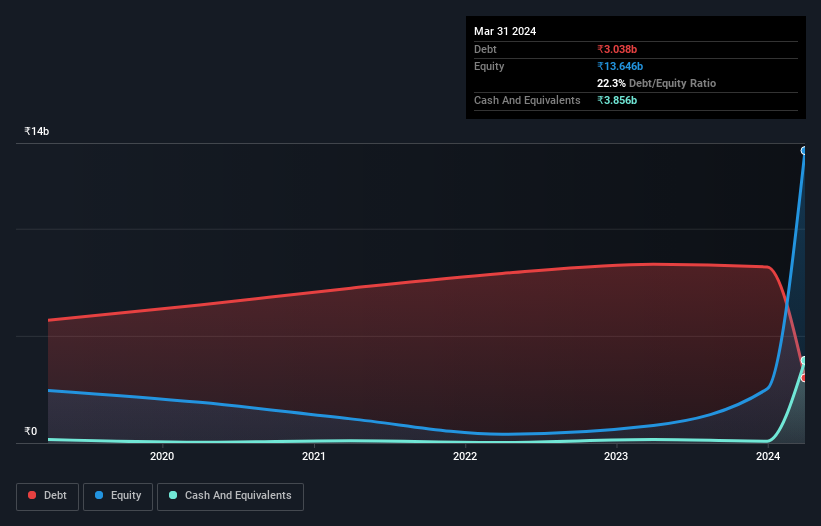This screenshot has width=821, height=526.
Task: Click Cash And Equivalents label in tooltip
Action: [527, 100]
